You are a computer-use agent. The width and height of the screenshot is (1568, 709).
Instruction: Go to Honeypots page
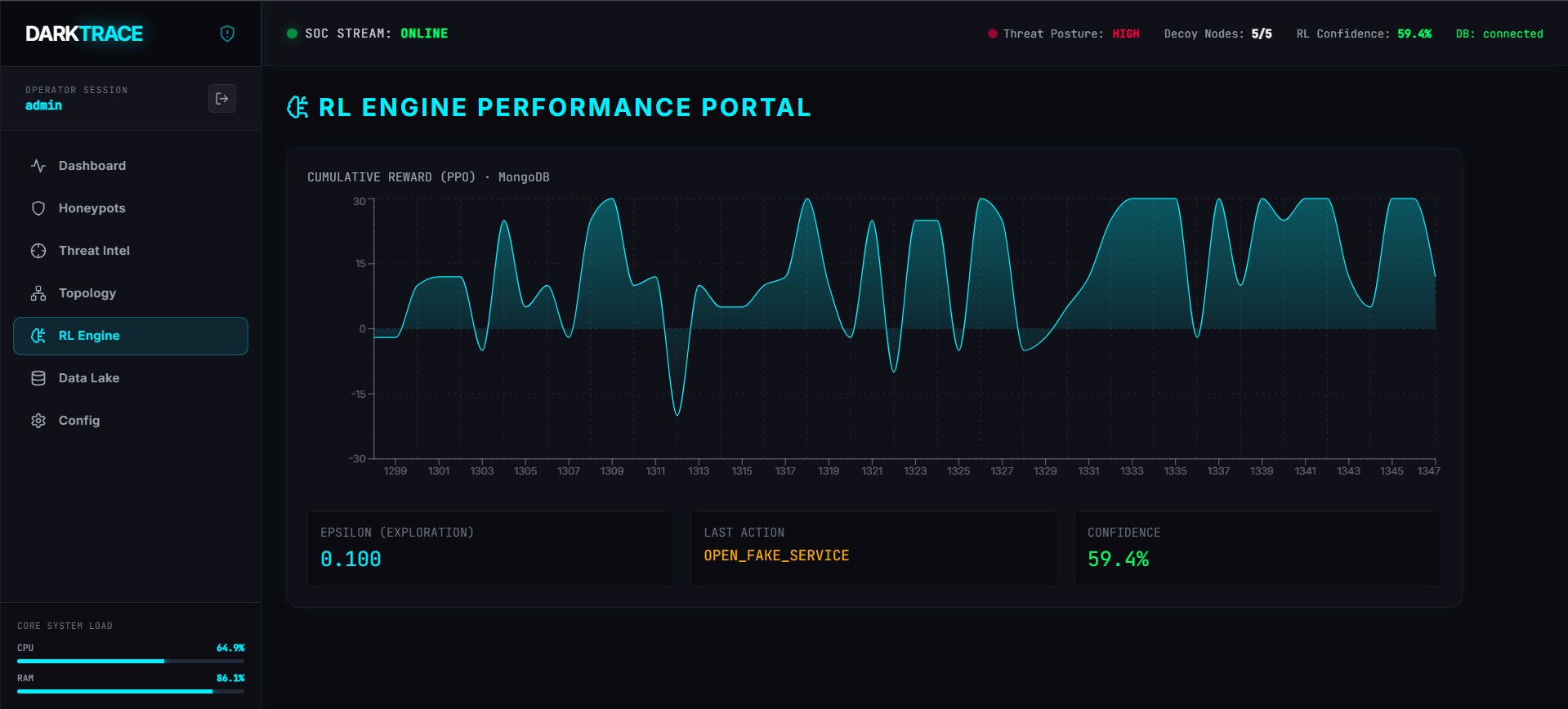[131, 208]
